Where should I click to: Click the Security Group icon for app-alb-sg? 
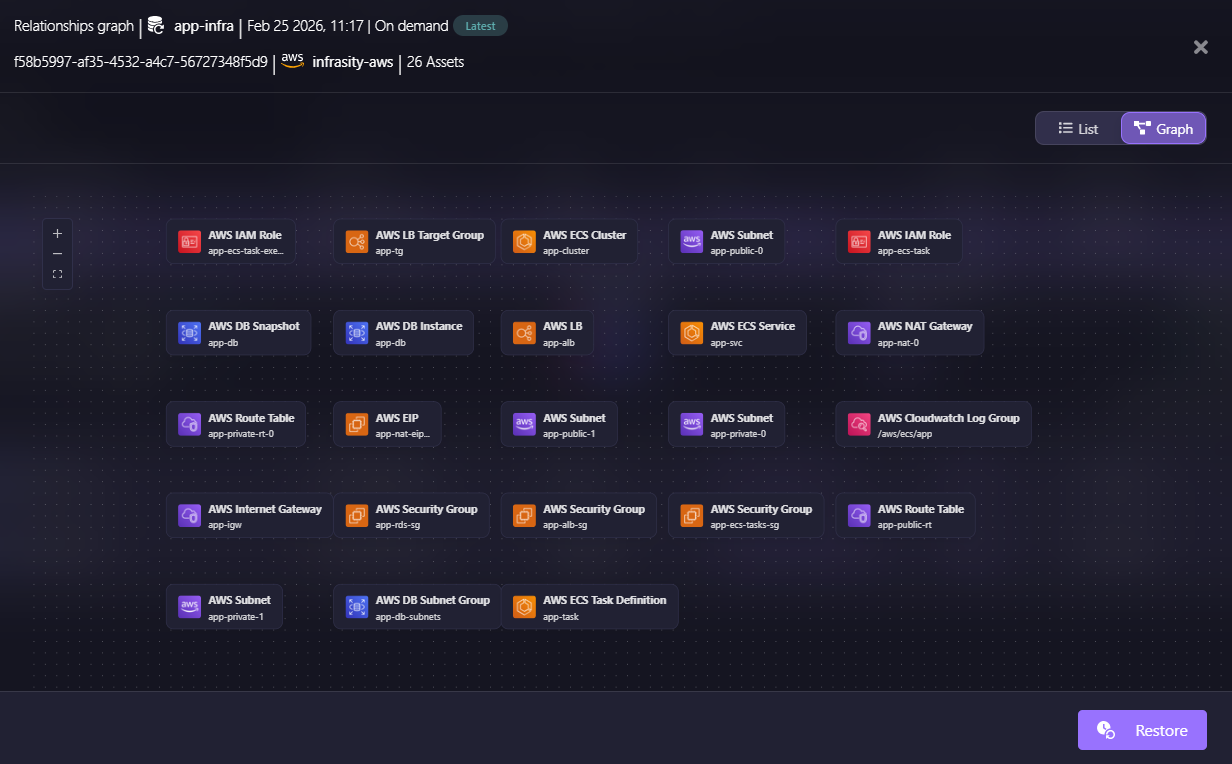click(x=524, y=516)
